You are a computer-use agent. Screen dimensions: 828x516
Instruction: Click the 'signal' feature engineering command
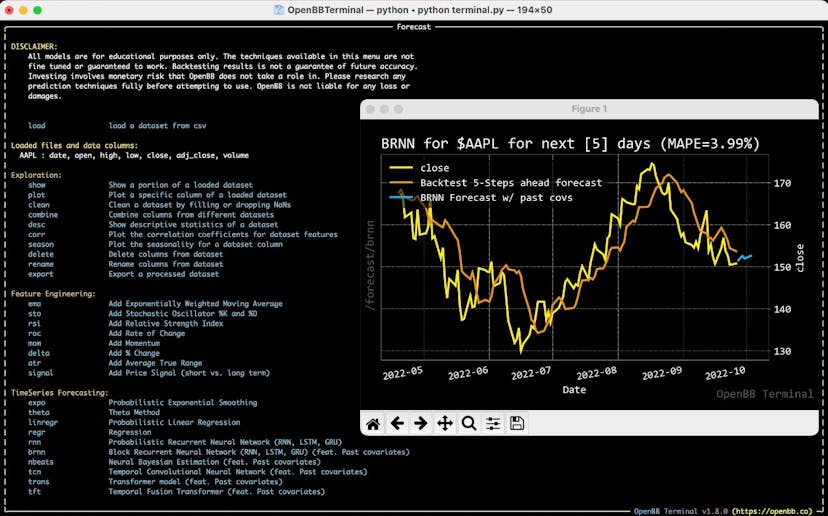click(x=41, y=373)
